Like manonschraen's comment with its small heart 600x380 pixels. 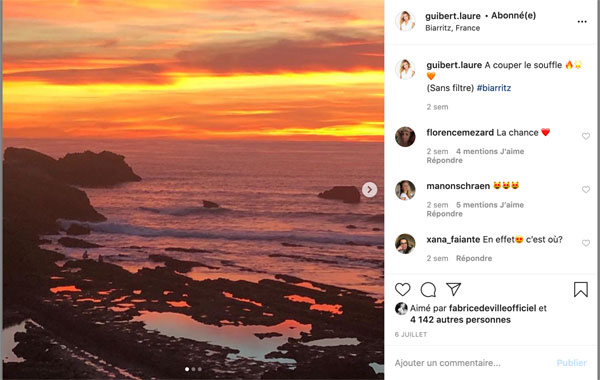586,189
